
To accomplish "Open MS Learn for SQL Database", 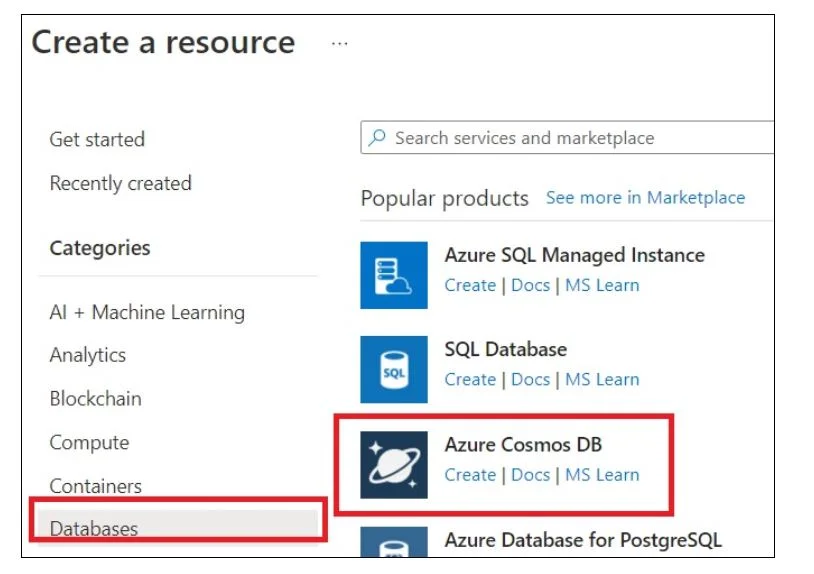I will (x=602, y=380).
